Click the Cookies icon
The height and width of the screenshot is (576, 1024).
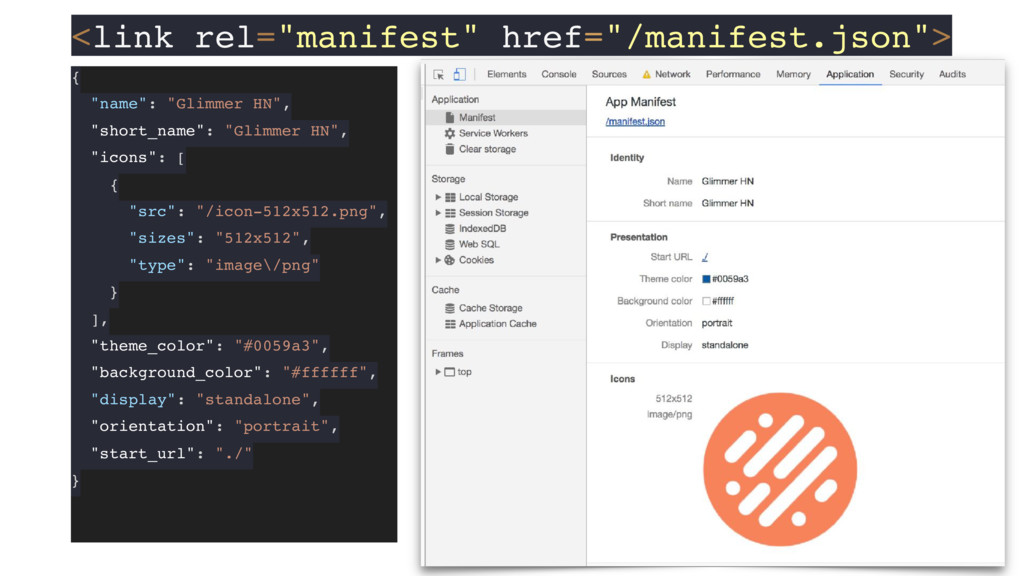pyautogui.click(x=450, y=260)
